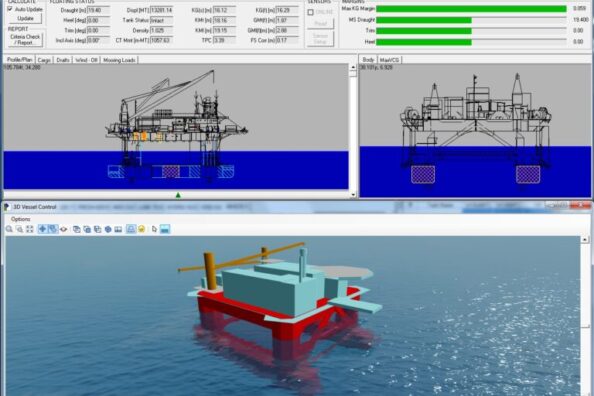This screenshot has width=594, height=396.
Task: Click the blue sphere shading icon
Action: point(108,229)
